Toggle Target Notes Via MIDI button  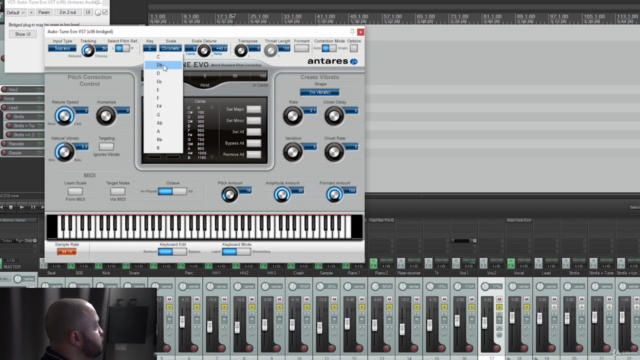(x=118, y=191)
